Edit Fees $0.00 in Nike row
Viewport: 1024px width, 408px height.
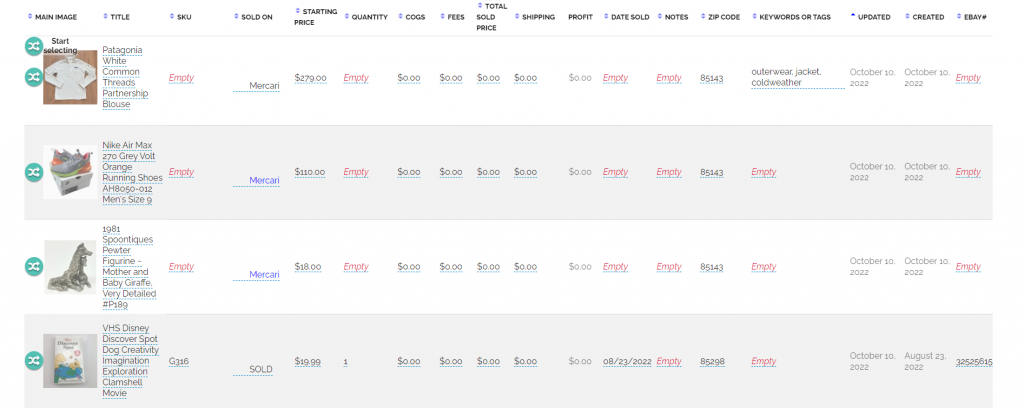451,172
